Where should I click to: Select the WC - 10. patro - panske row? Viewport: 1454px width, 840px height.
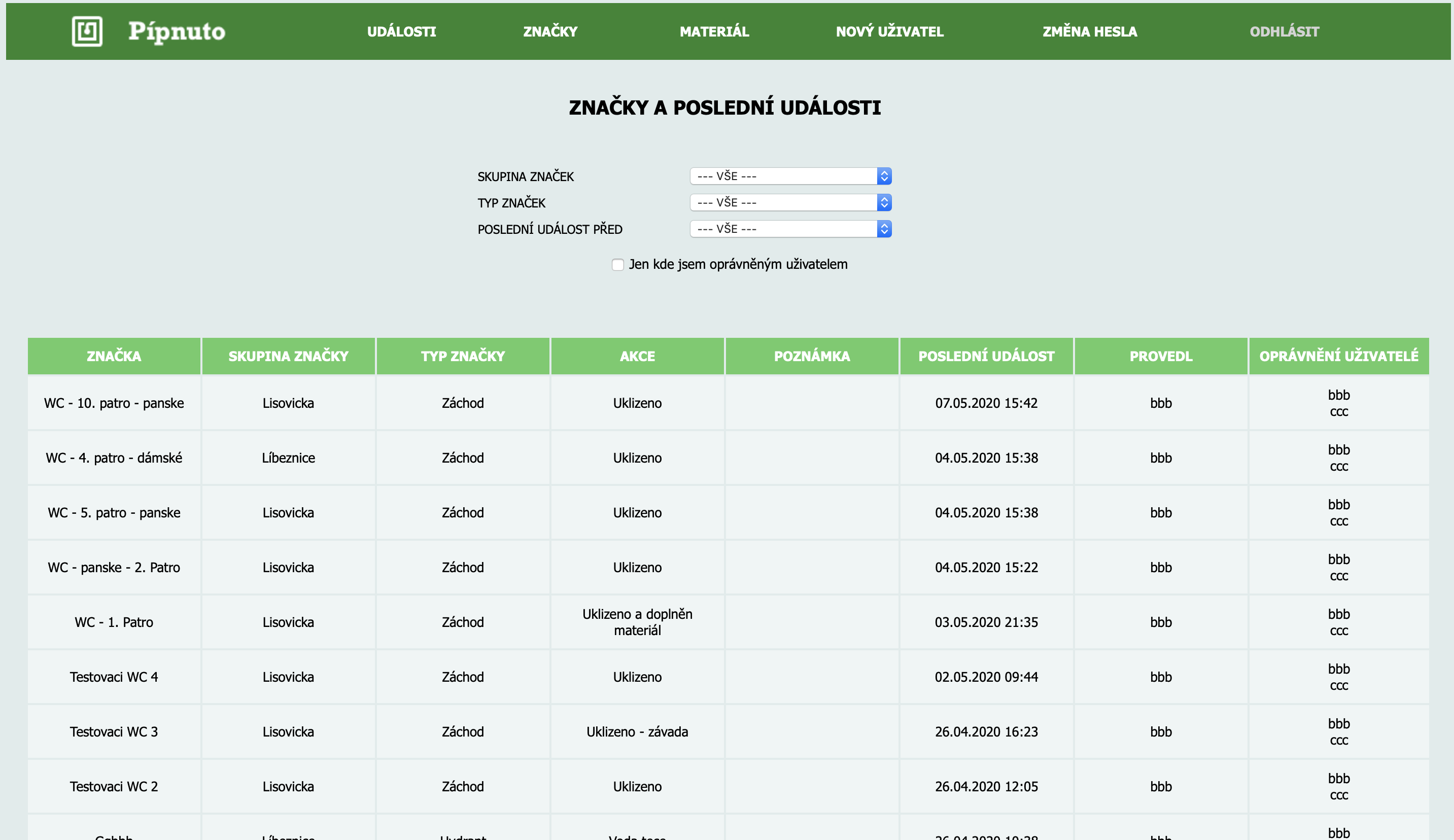114,403
